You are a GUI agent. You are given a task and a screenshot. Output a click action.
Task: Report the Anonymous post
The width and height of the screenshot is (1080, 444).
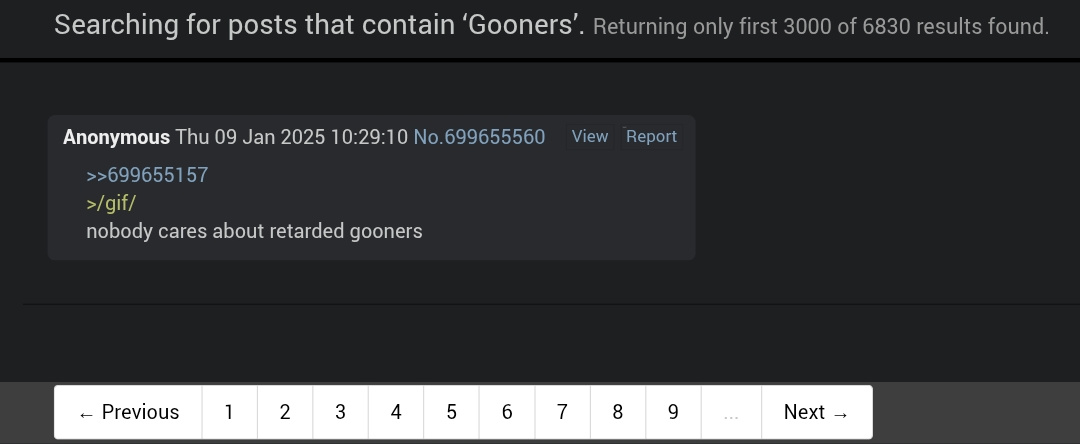[651, 136]
